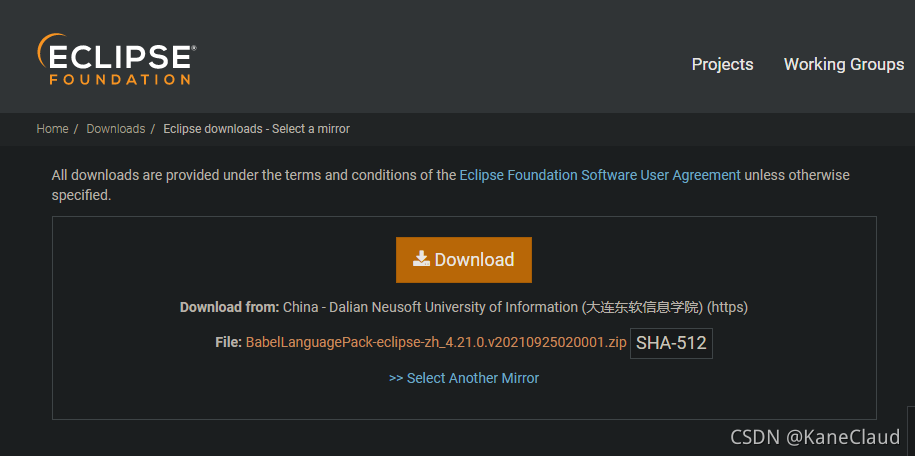The image size is (915, 456).
Task: Click the 'File:' label
Action: coord(228,342)
